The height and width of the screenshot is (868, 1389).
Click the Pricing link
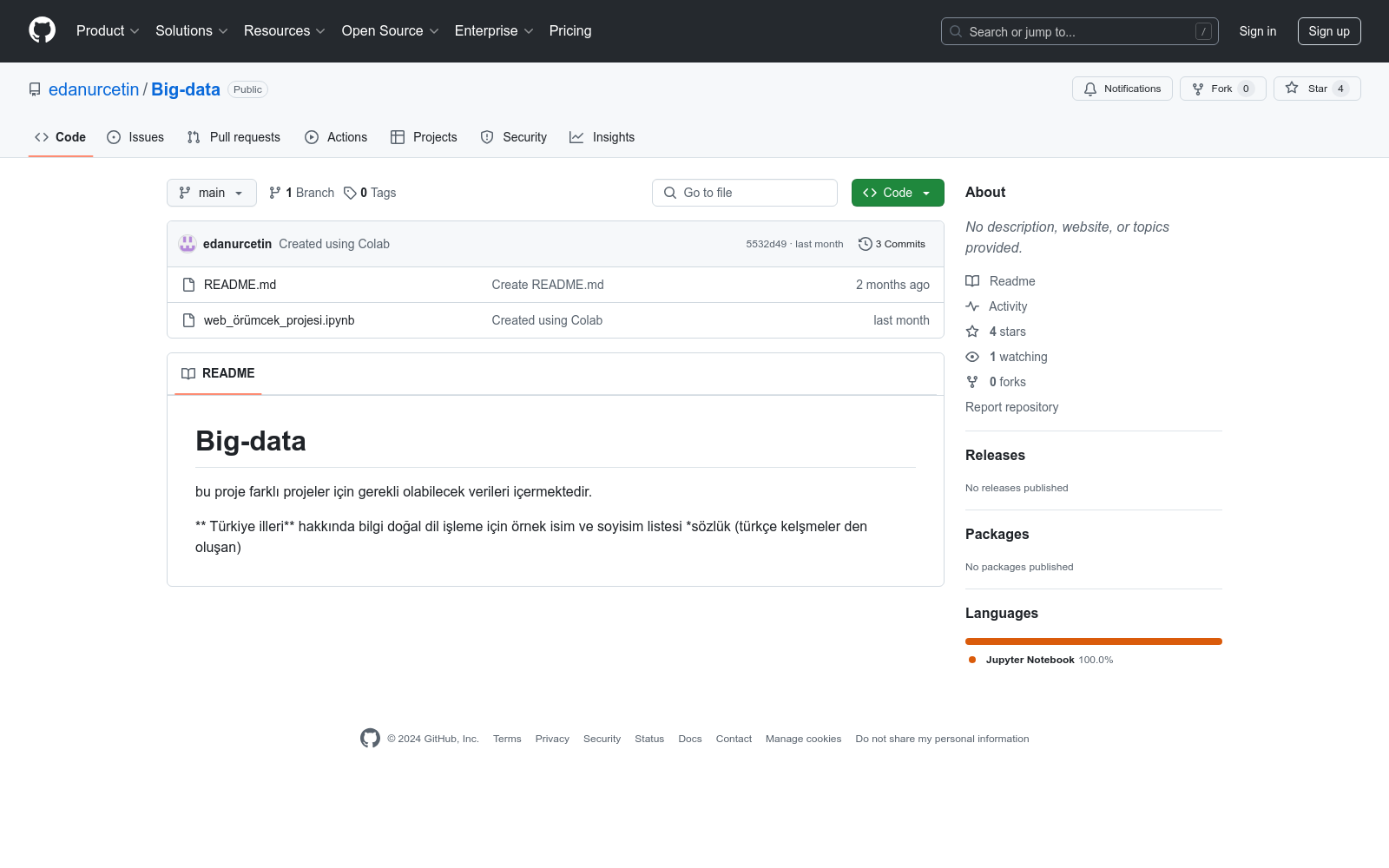[570, 31]
